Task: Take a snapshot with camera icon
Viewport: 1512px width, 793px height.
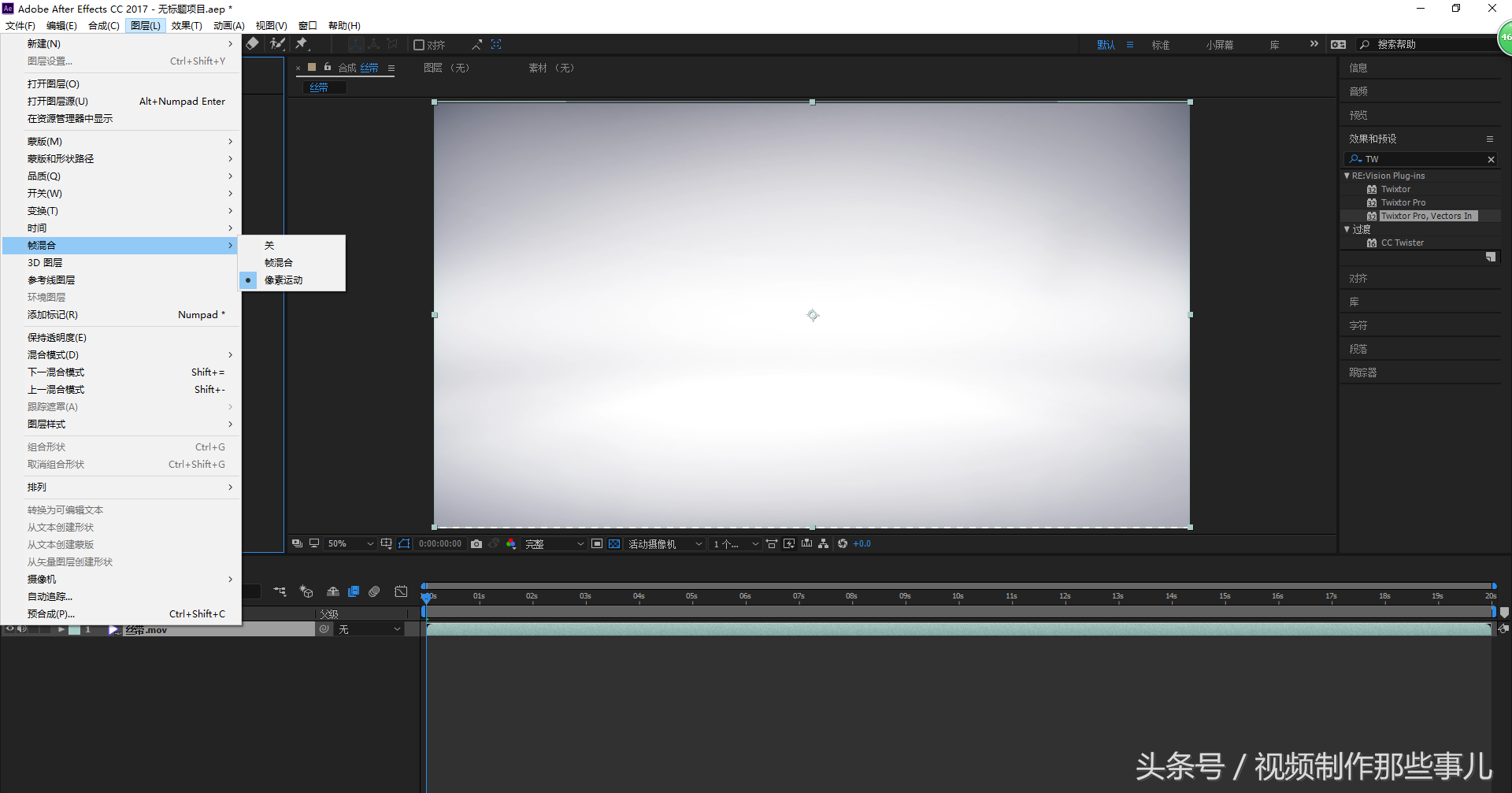Action: [476, 543]
